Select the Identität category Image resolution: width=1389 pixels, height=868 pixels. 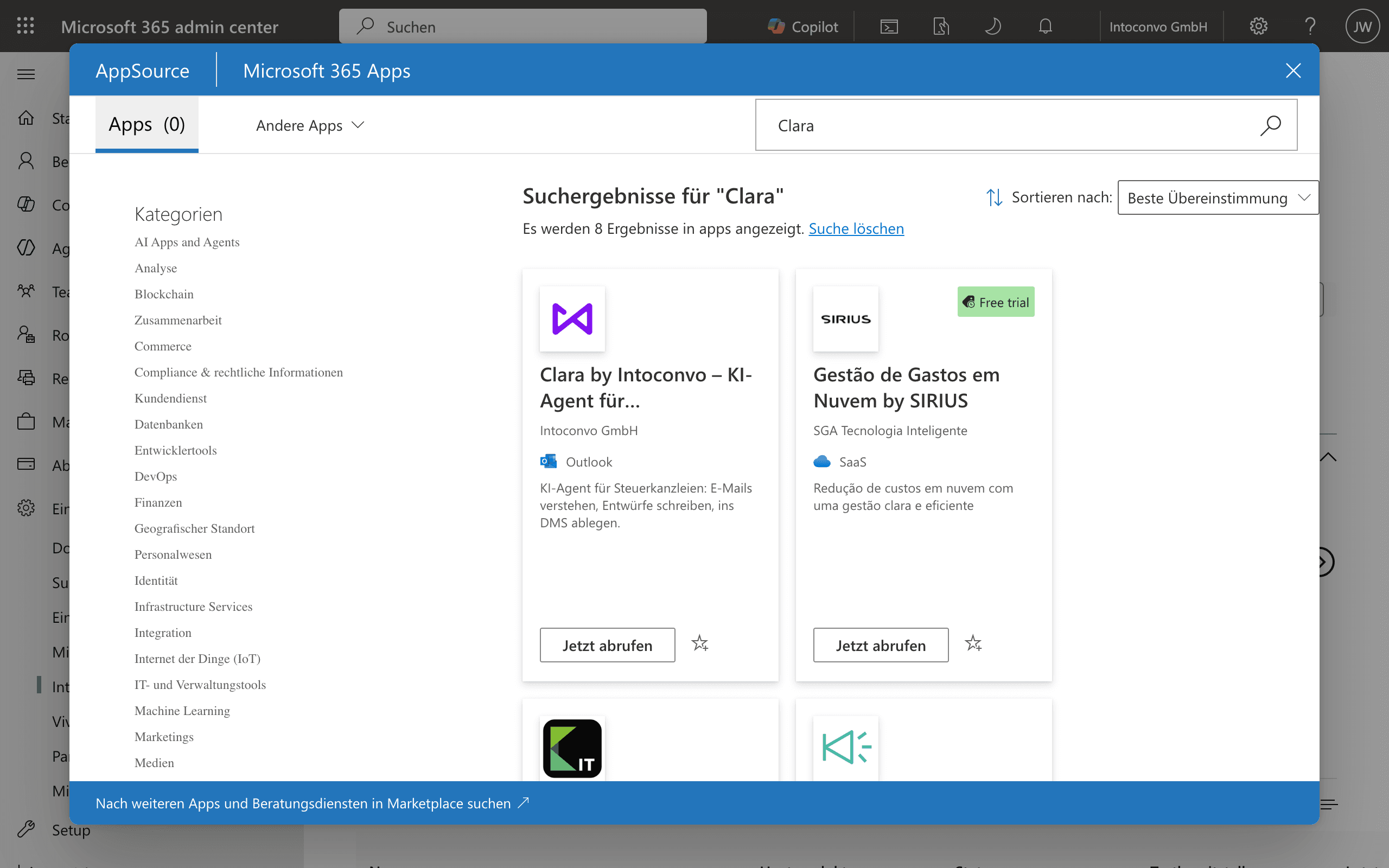tap(156, 580)
